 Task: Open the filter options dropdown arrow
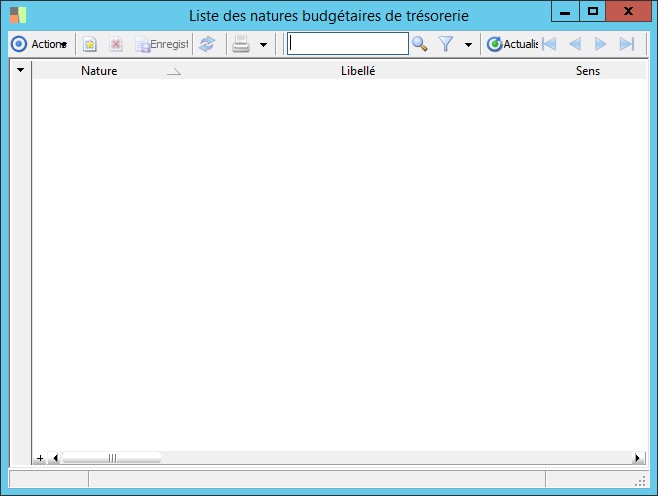(468, 44)
